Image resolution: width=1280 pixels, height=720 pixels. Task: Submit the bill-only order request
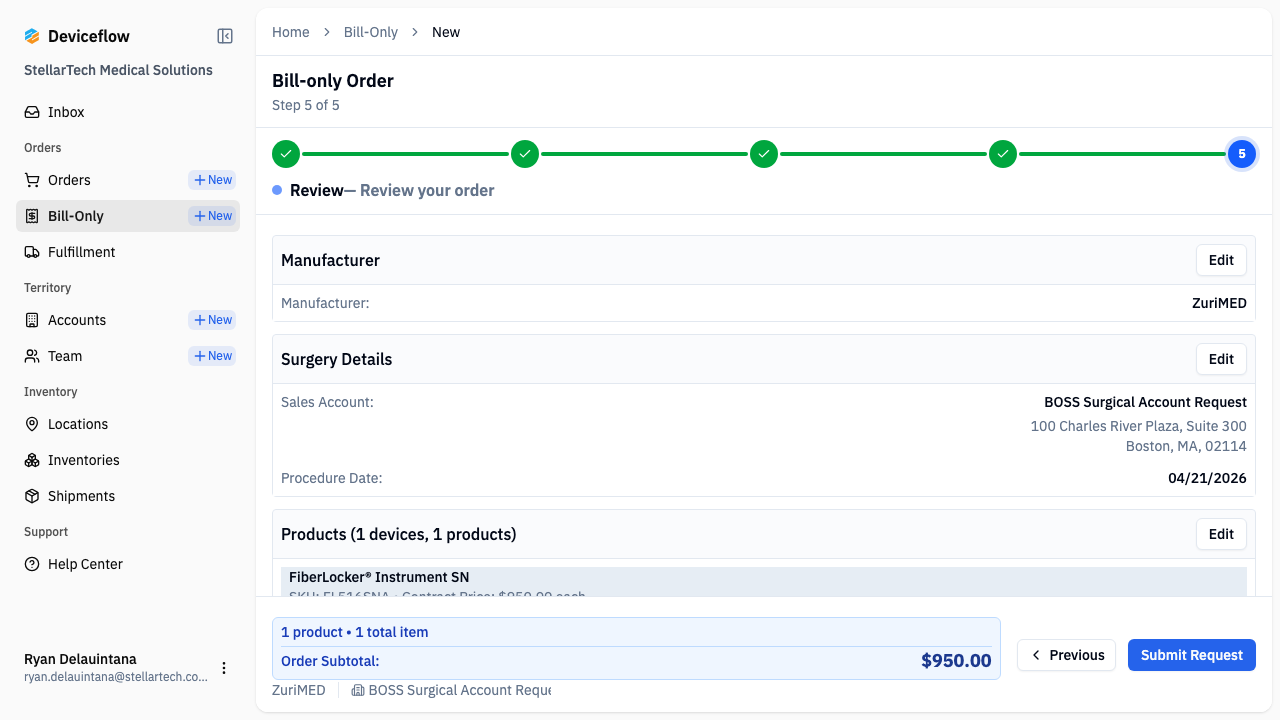(1191, 655)
